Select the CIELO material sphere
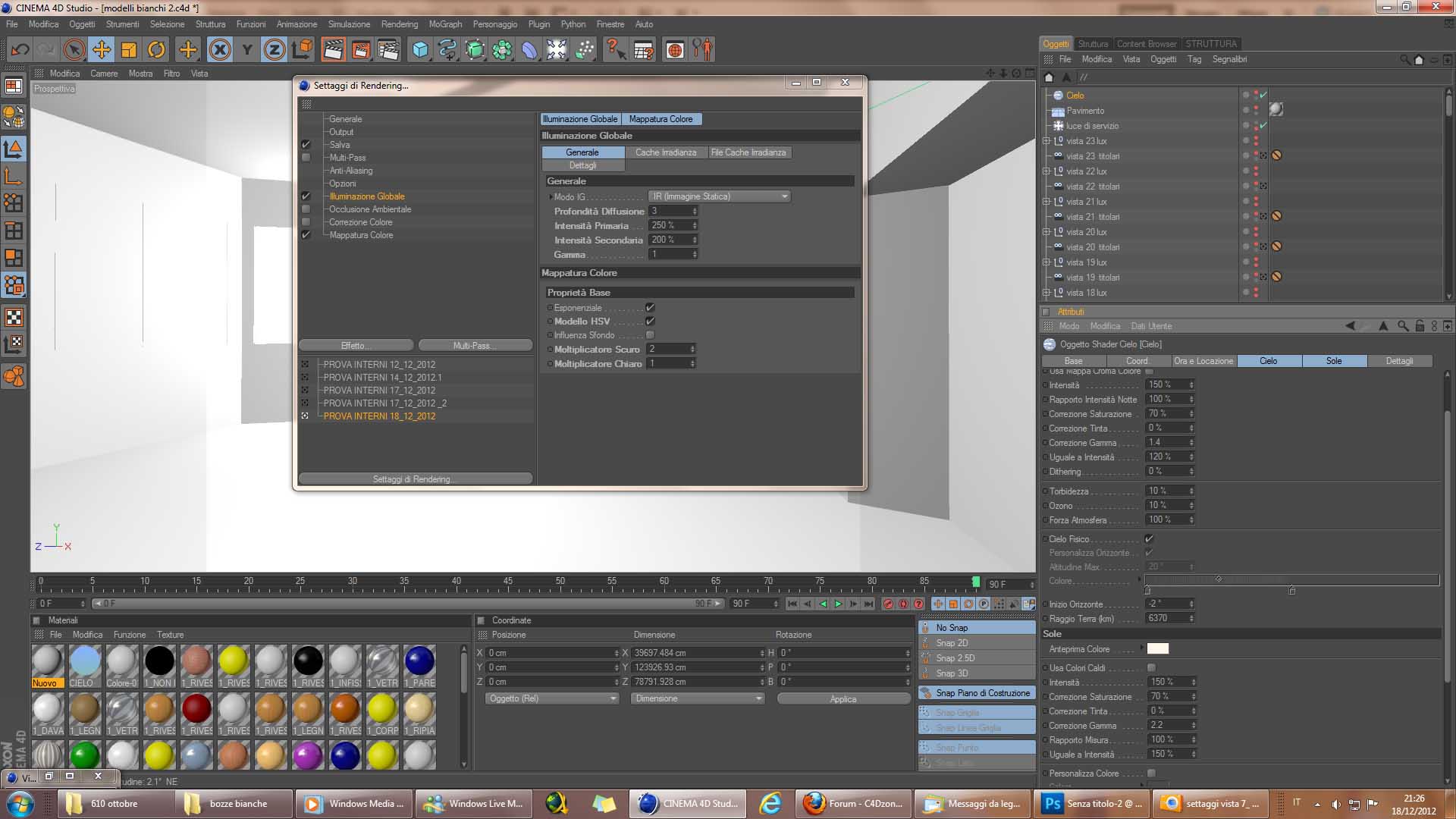This screenshot has height=819, width=1456. coord(85,661)
